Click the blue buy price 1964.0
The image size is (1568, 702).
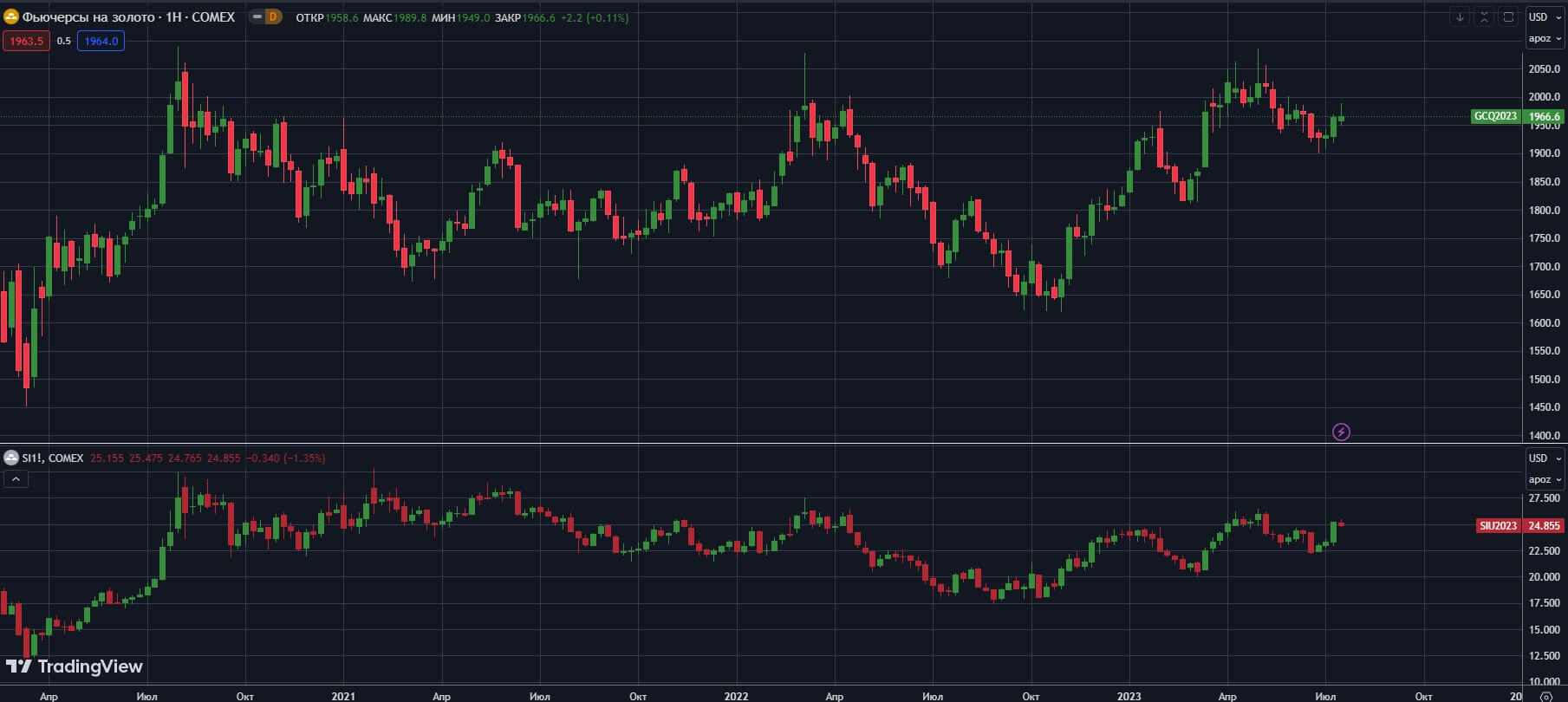click(x=101, y=41)
